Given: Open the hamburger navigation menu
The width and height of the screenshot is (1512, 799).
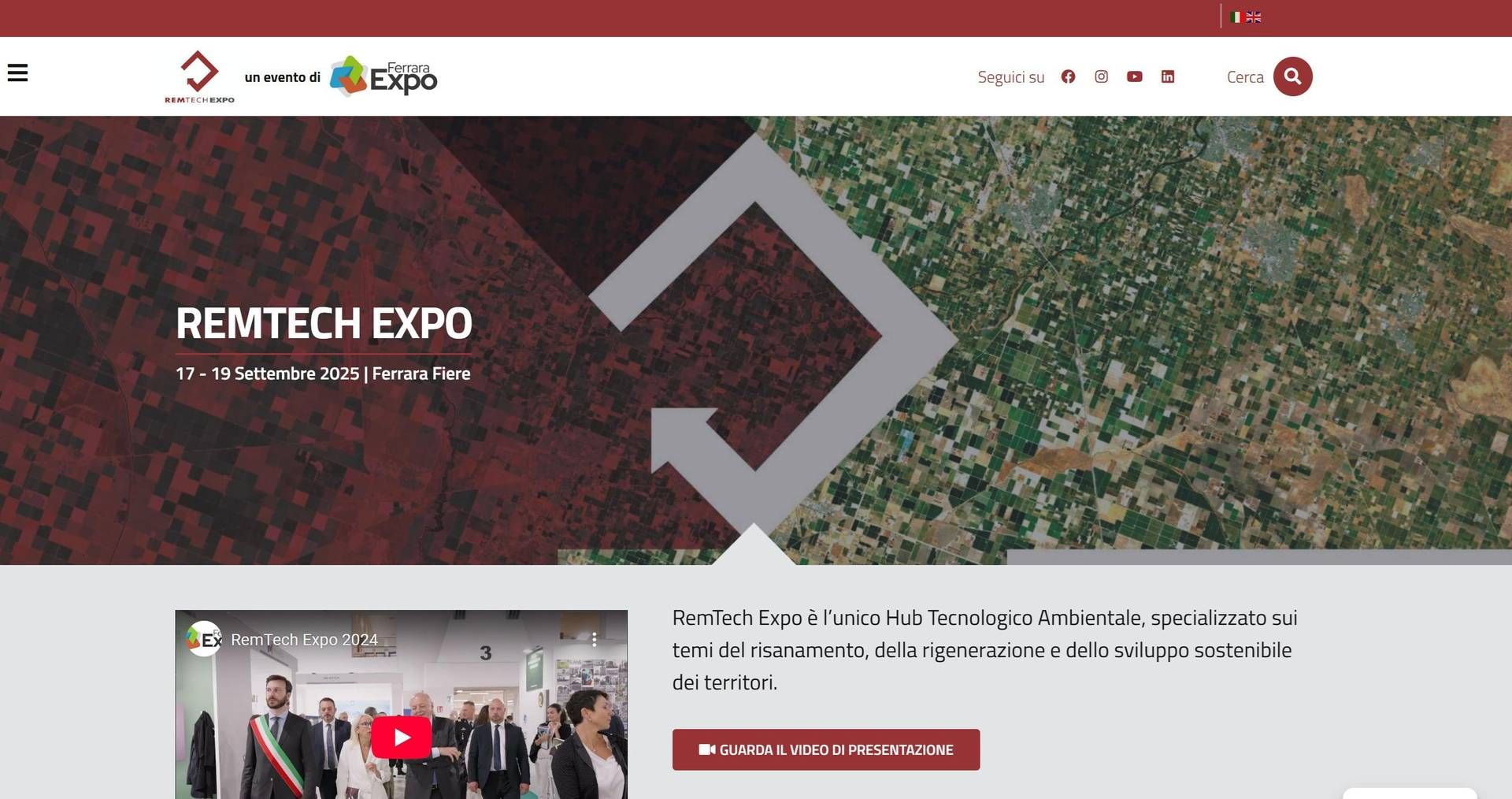Looking at the screenshot, I should [17, 73].
